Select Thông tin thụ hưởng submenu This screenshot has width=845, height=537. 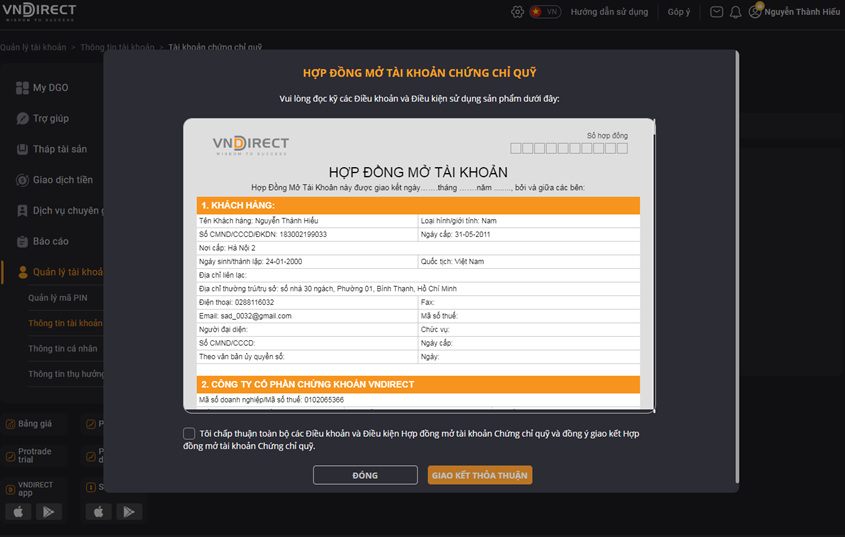click(66, 374)
